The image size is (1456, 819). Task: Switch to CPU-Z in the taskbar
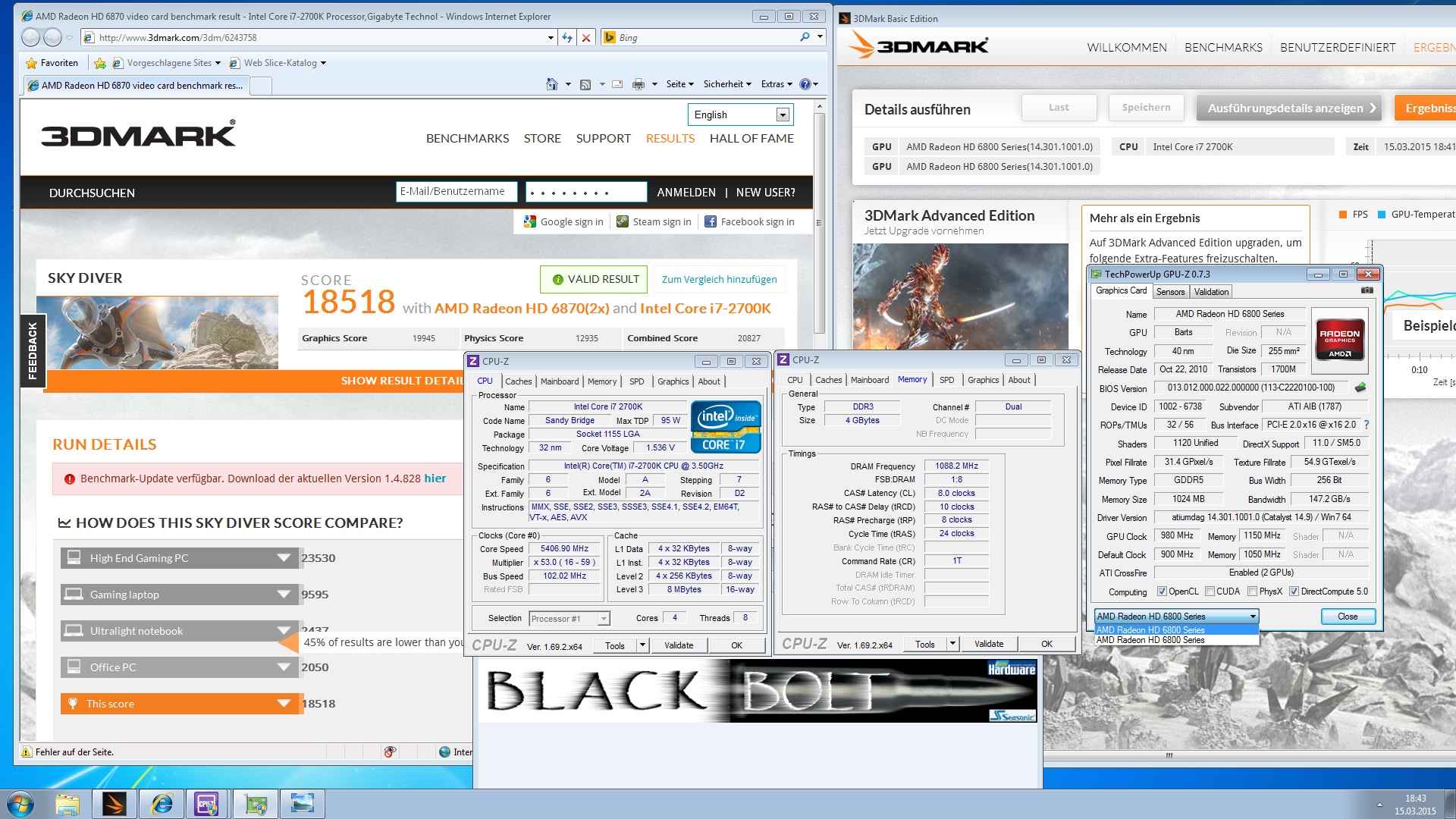coord(208,804)
